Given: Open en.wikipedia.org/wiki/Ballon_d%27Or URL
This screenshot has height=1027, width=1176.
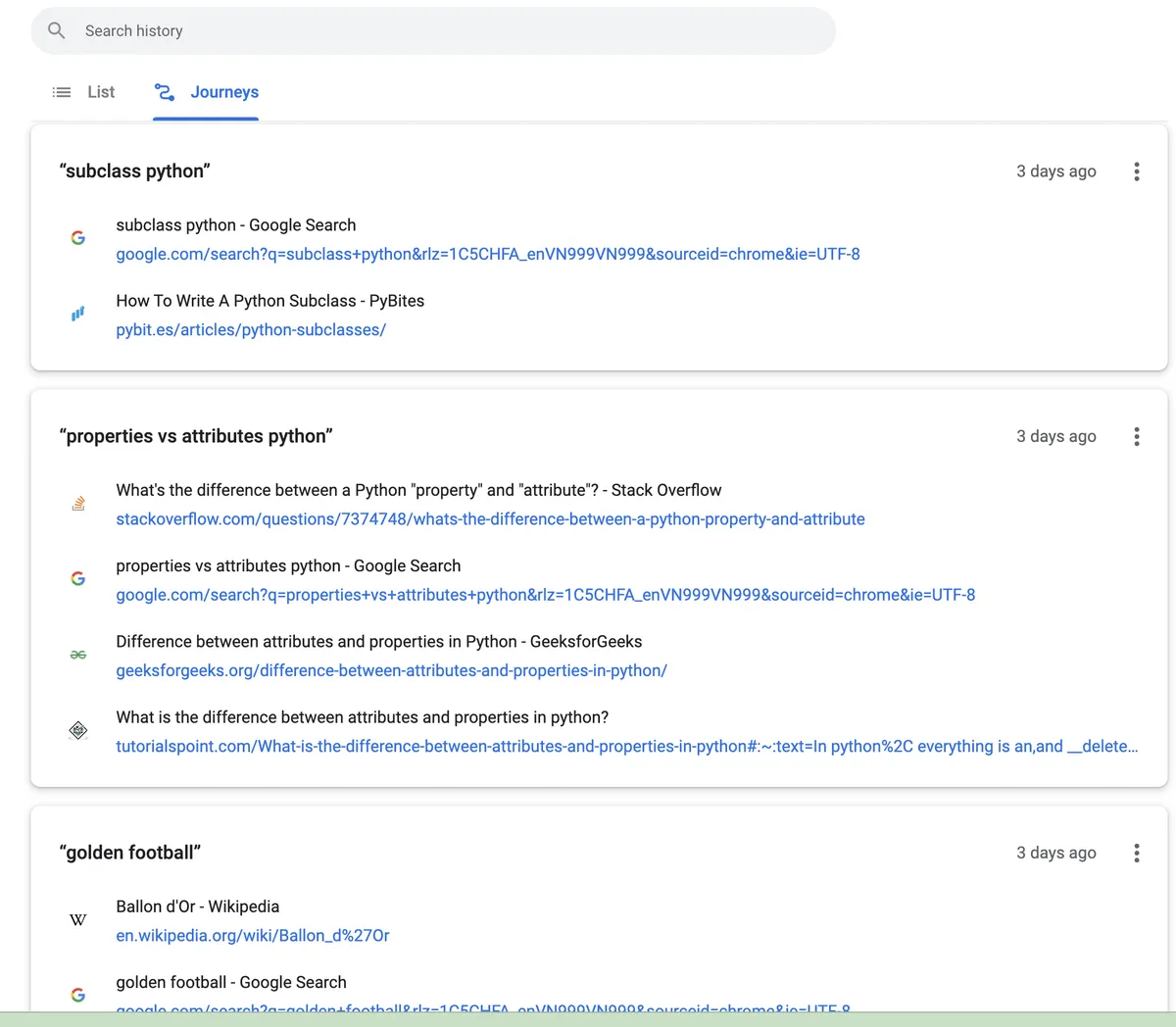Looking at the screenshot, I should click(x=253, y=936).
